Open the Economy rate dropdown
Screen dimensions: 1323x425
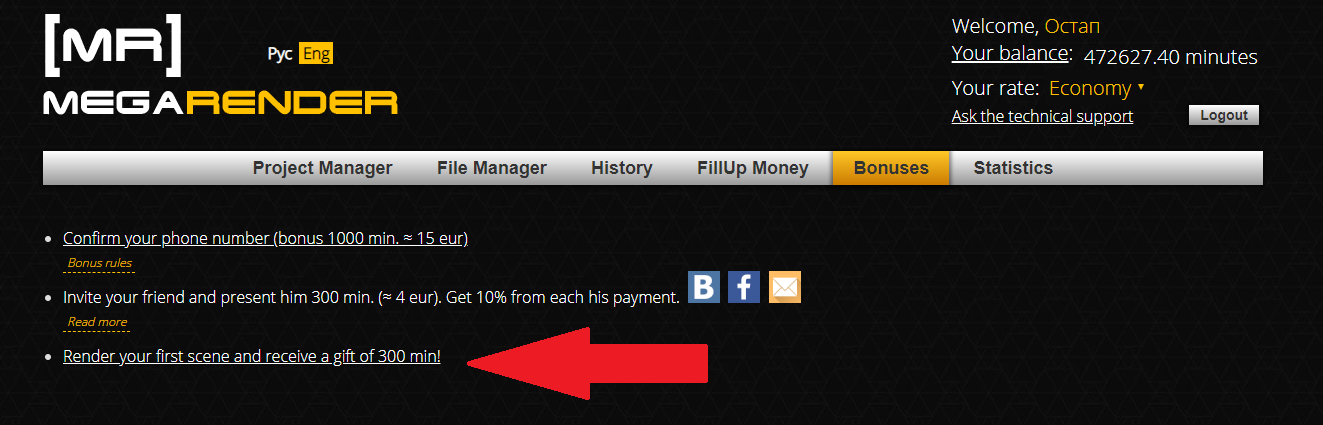1096,88
